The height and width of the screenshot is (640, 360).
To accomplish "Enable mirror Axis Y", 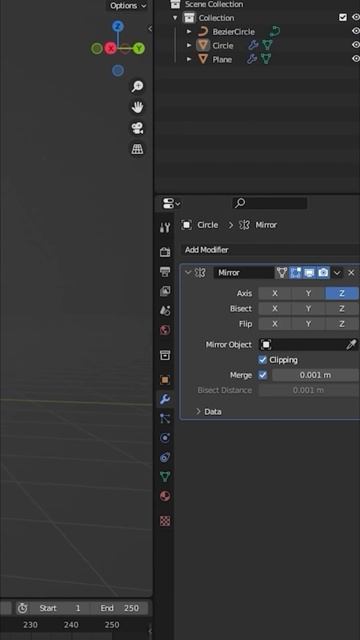I will (x=308, y=293).
